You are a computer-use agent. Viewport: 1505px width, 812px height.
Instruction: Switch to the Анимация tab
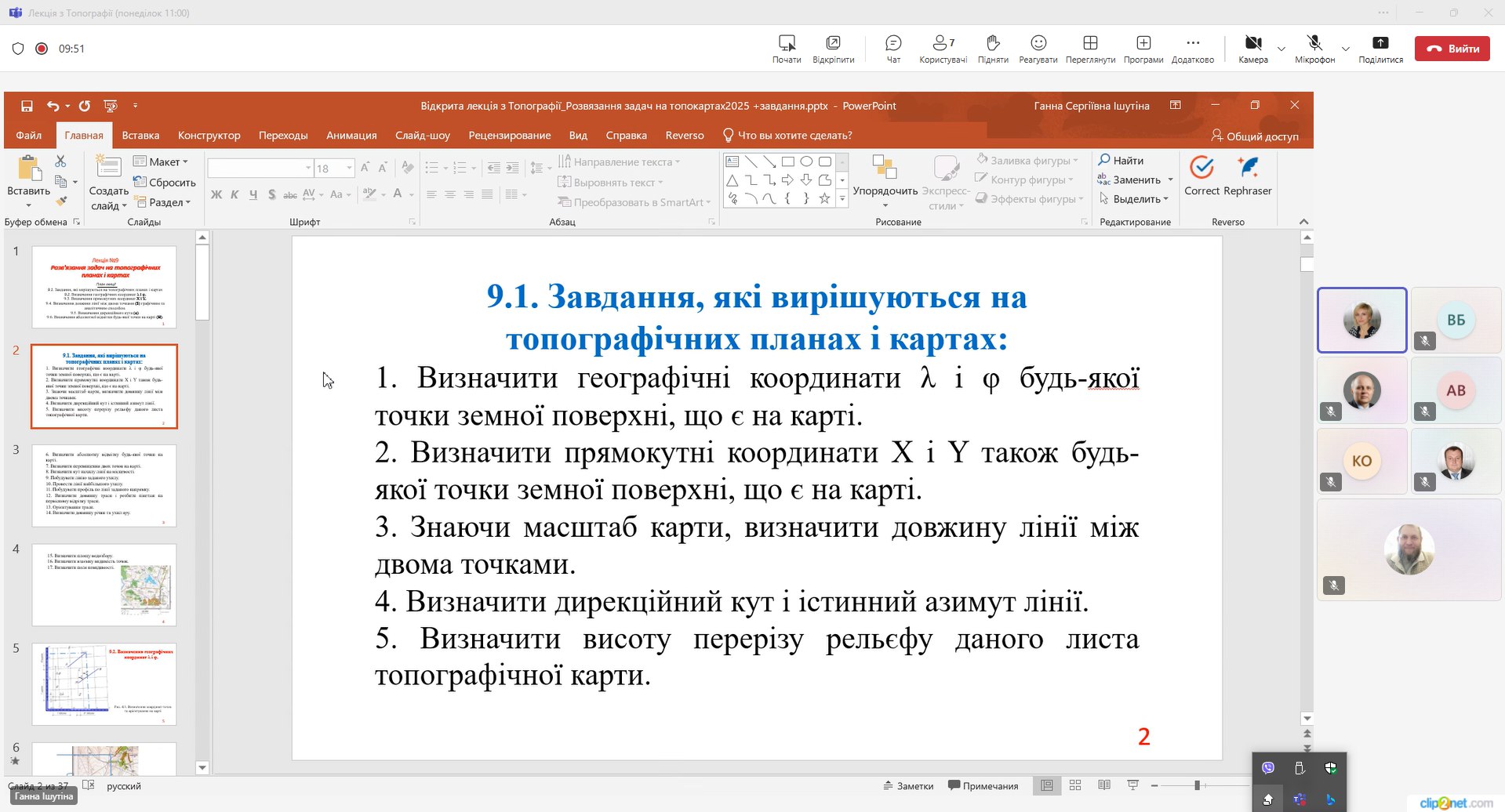click(351, 136)
